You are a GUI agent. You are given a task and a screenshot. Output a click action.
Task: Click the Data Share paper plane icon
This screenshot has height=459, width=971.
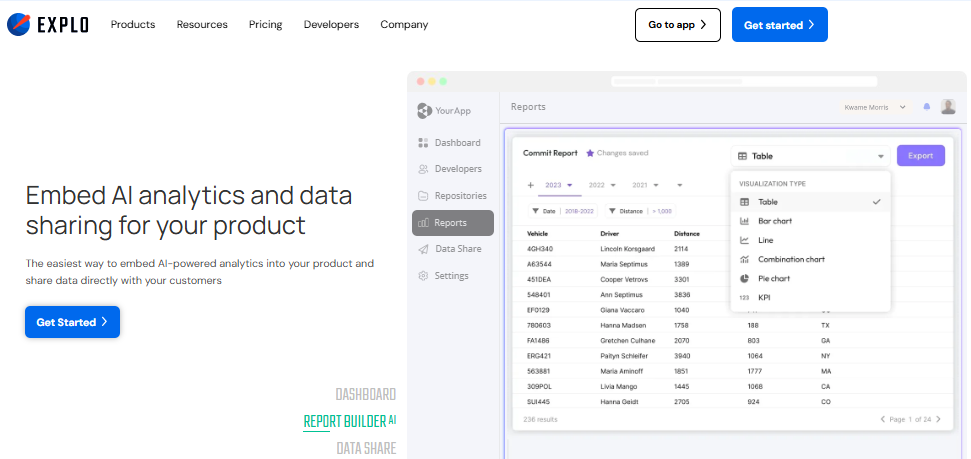click(x=424, y=249)
